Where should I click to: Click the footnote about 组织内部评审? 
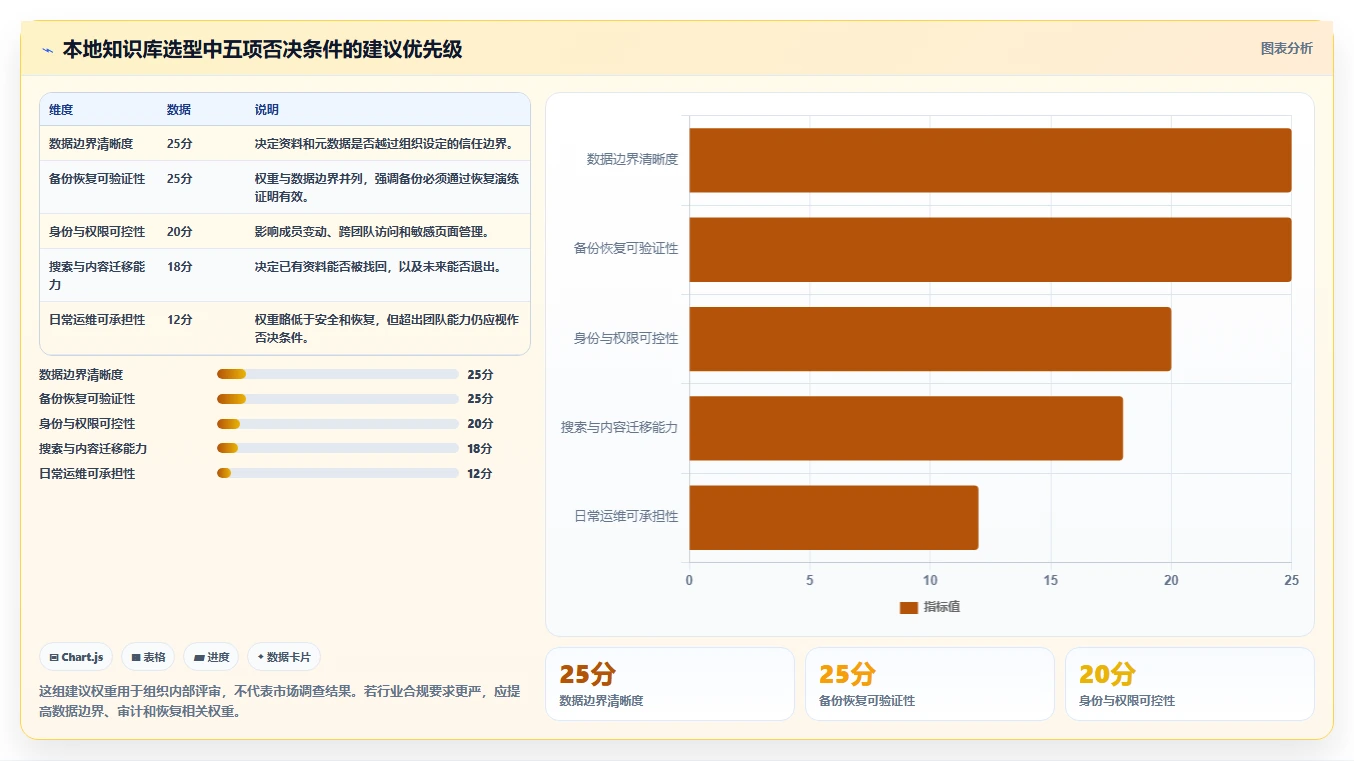click(x=280, y=700)
